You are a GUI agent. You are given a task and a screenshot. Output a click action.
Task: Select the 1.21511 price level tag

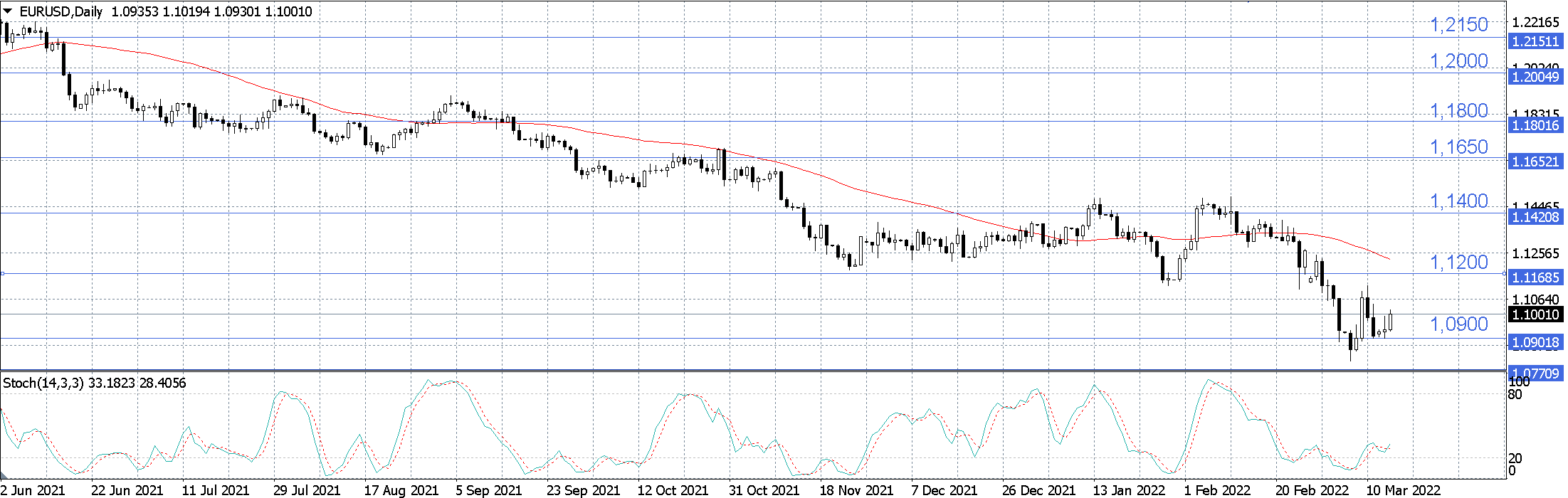tap(1535, 41)
